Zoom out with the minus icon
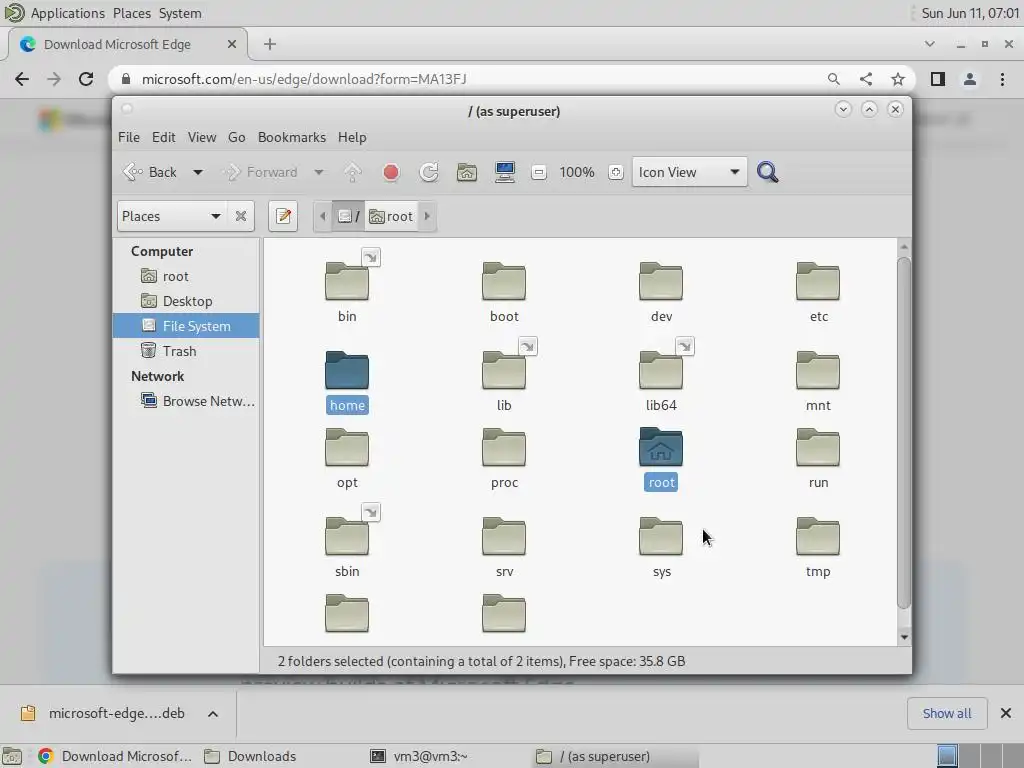This screenshot has width=1024, height=768. pos(539,172)
